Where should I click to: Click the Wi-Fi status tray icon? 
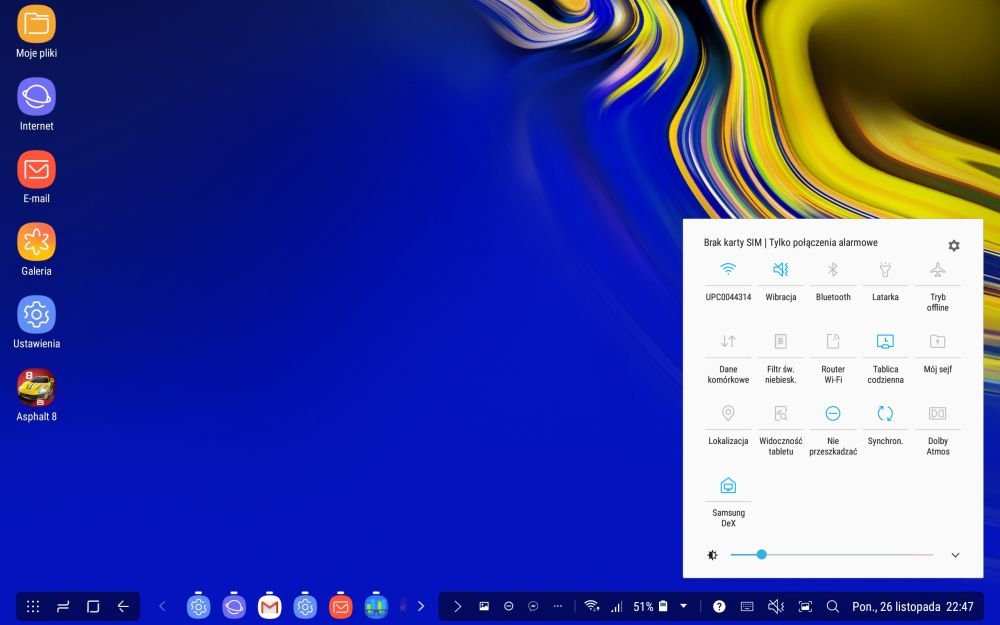coord(592,607)
